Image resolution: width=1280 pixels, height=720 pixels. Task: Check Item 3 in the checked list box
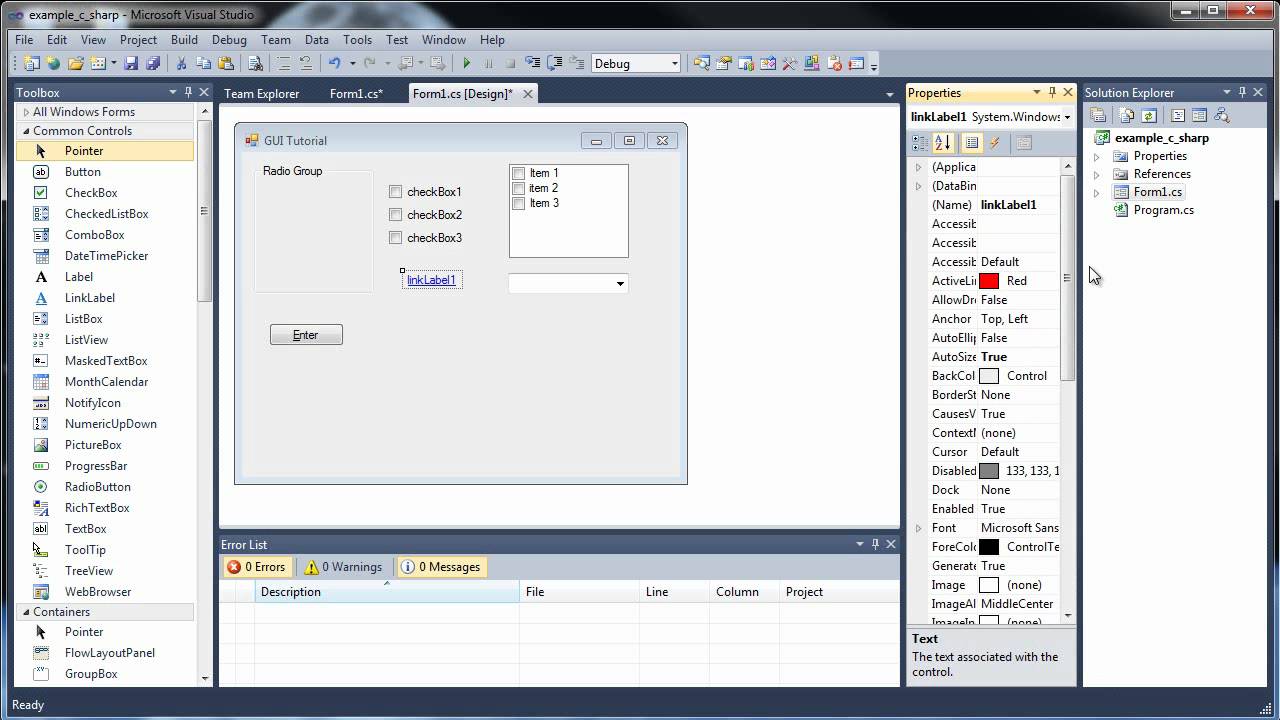point(518,203)
